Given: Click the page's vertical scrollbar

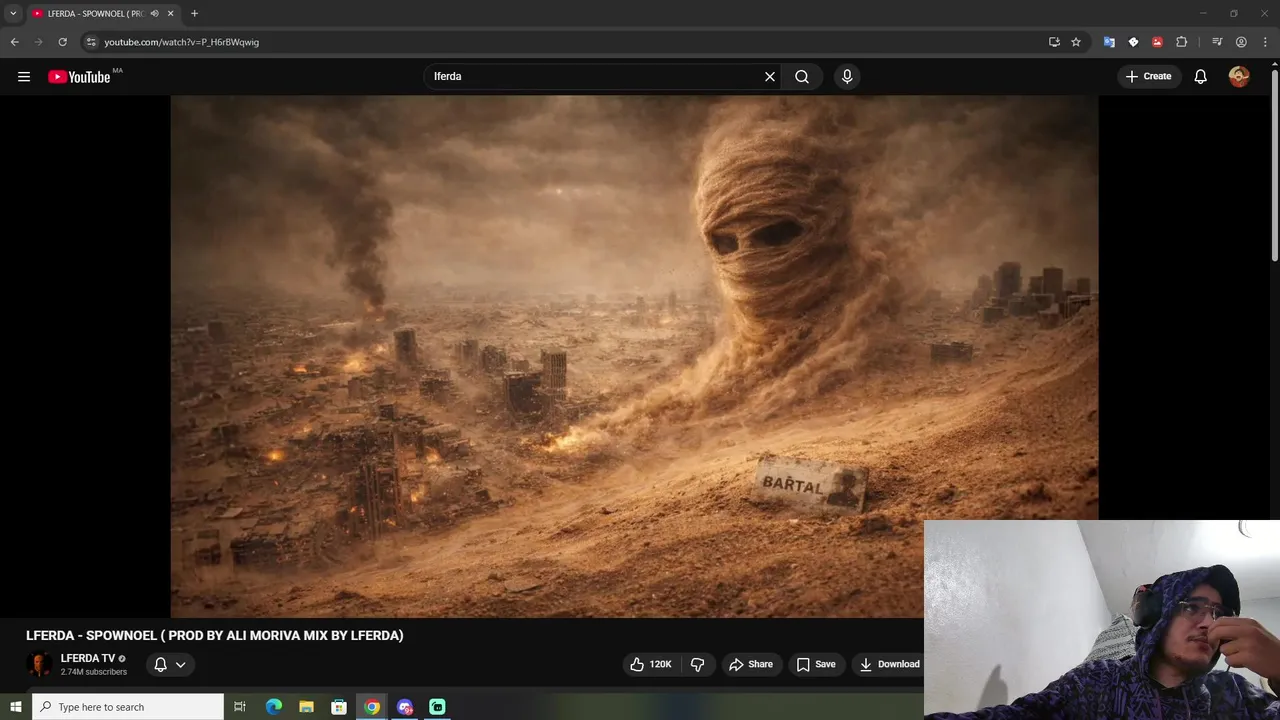Looking at the screenshot, I should click(1274, 165).
